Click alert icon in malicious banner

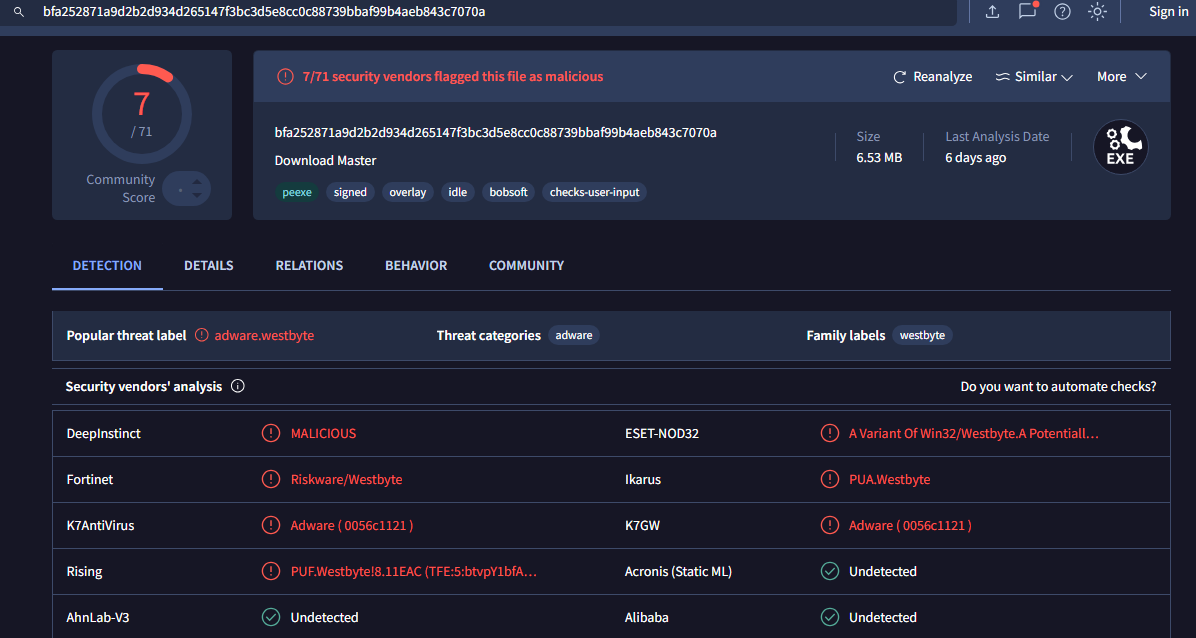pos(285,76)
